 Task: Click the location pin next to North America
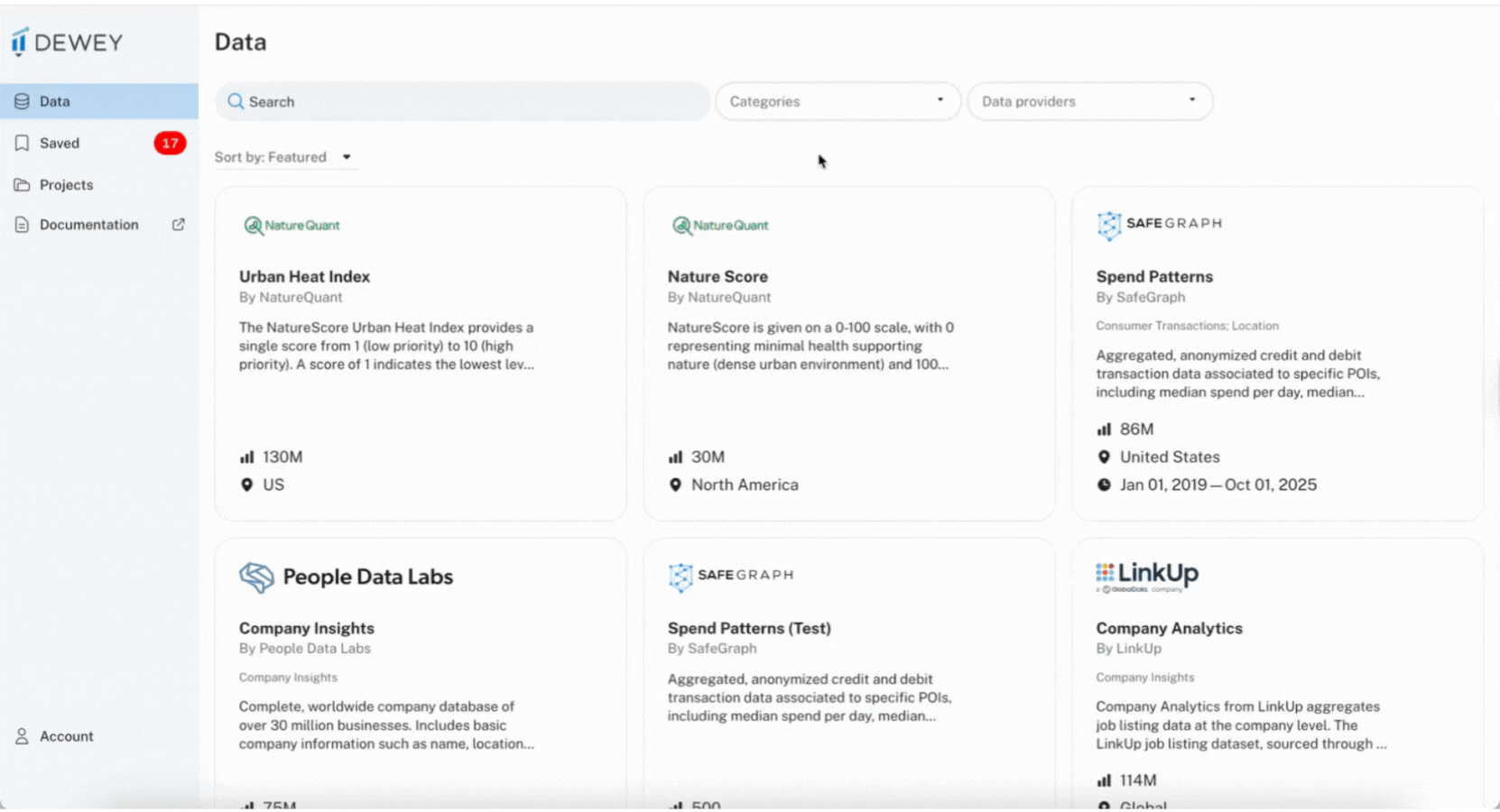675,485
